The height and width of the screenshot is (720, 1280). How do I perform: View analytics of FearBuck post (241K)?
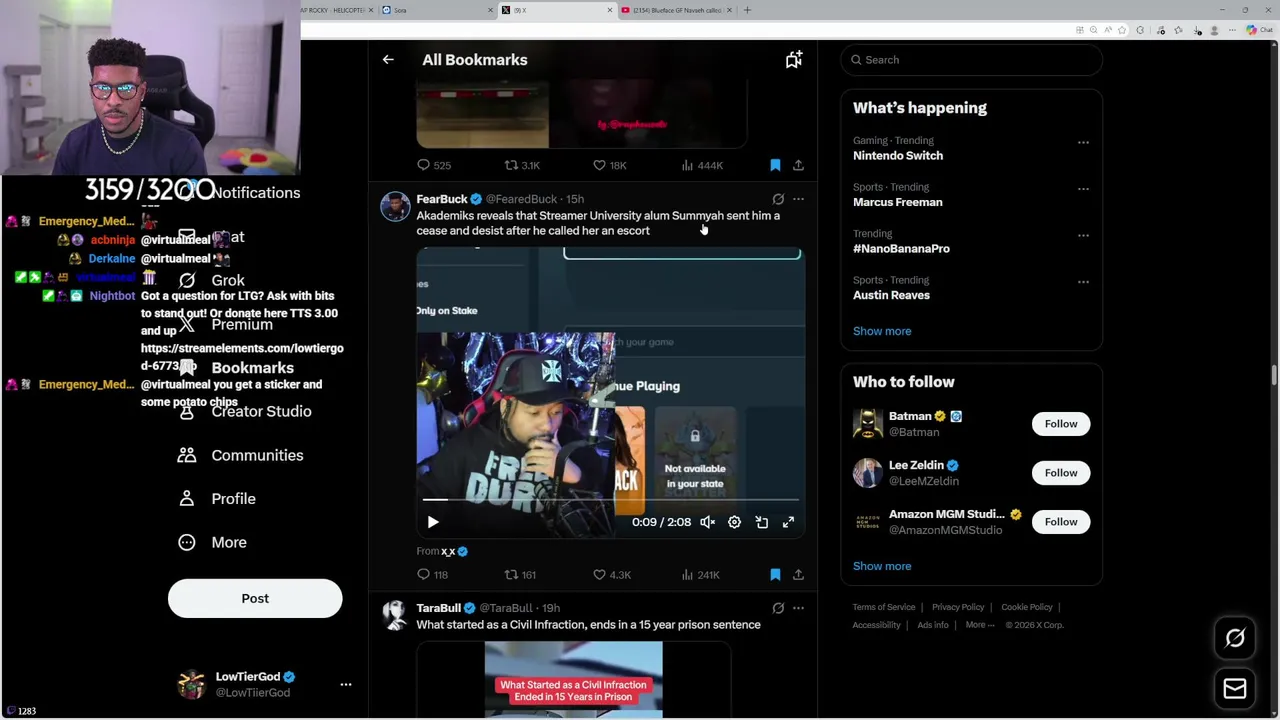[701, 575]
